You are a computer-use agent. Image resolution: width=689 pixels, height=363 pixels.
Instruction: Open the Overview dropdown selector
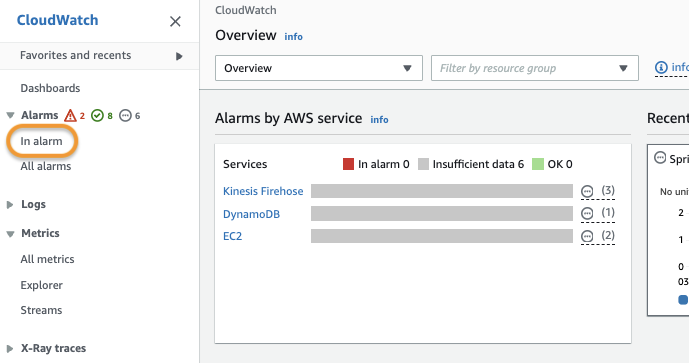[319, 68]
